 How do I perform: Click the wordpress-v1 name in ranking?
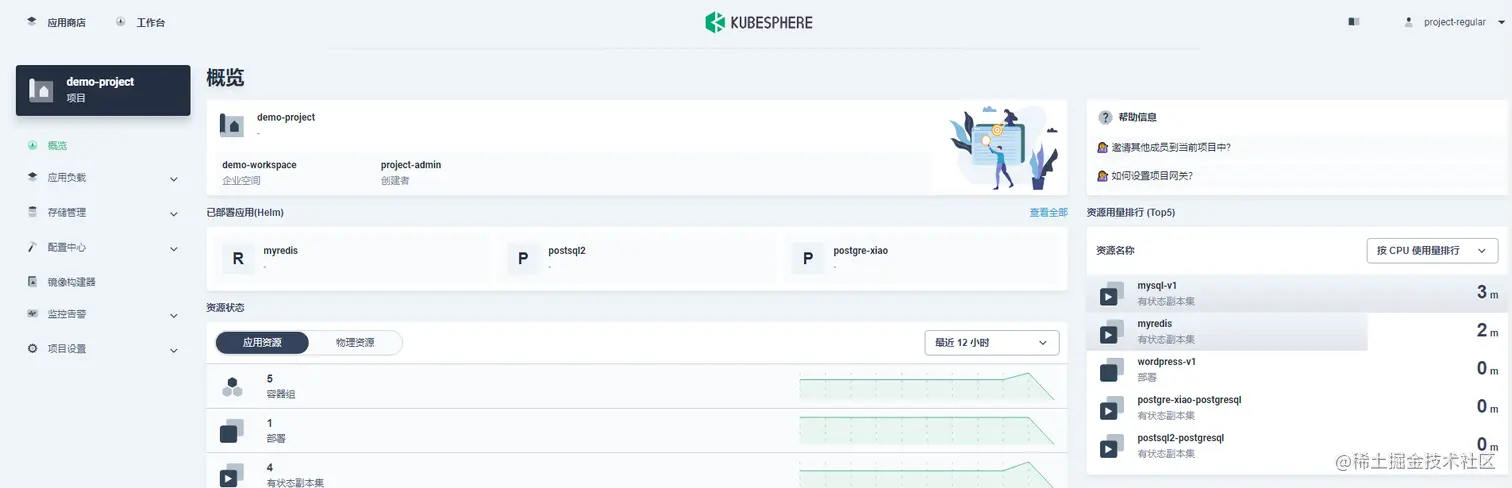click(x=1167, y=362)
